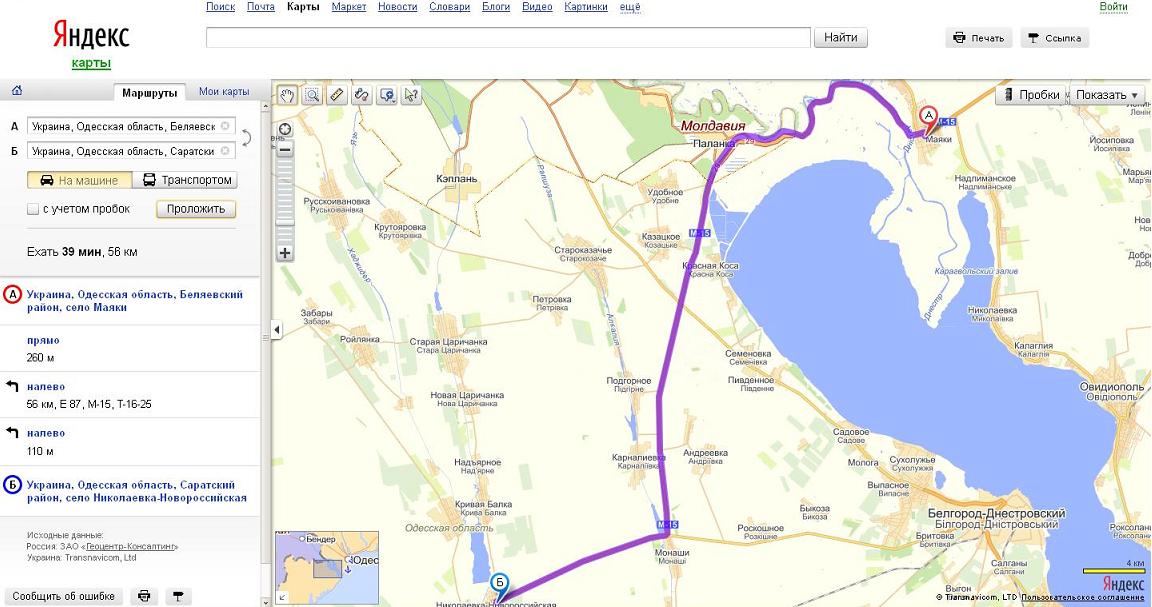Viewport: 1152px width, 607px height.
Task: Zoom in with the plus button
Action: coord(285,253)
